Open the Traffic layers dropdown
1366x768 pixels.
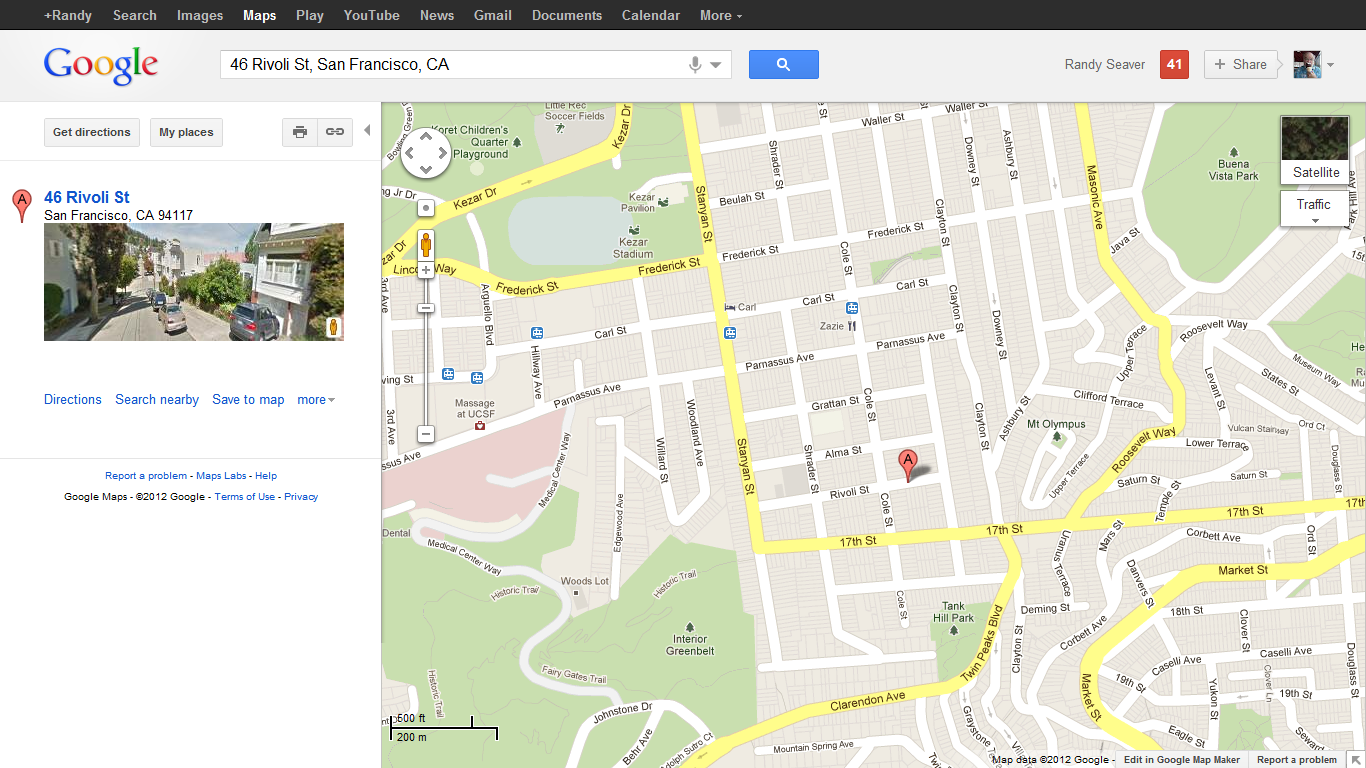[1315, 209]
